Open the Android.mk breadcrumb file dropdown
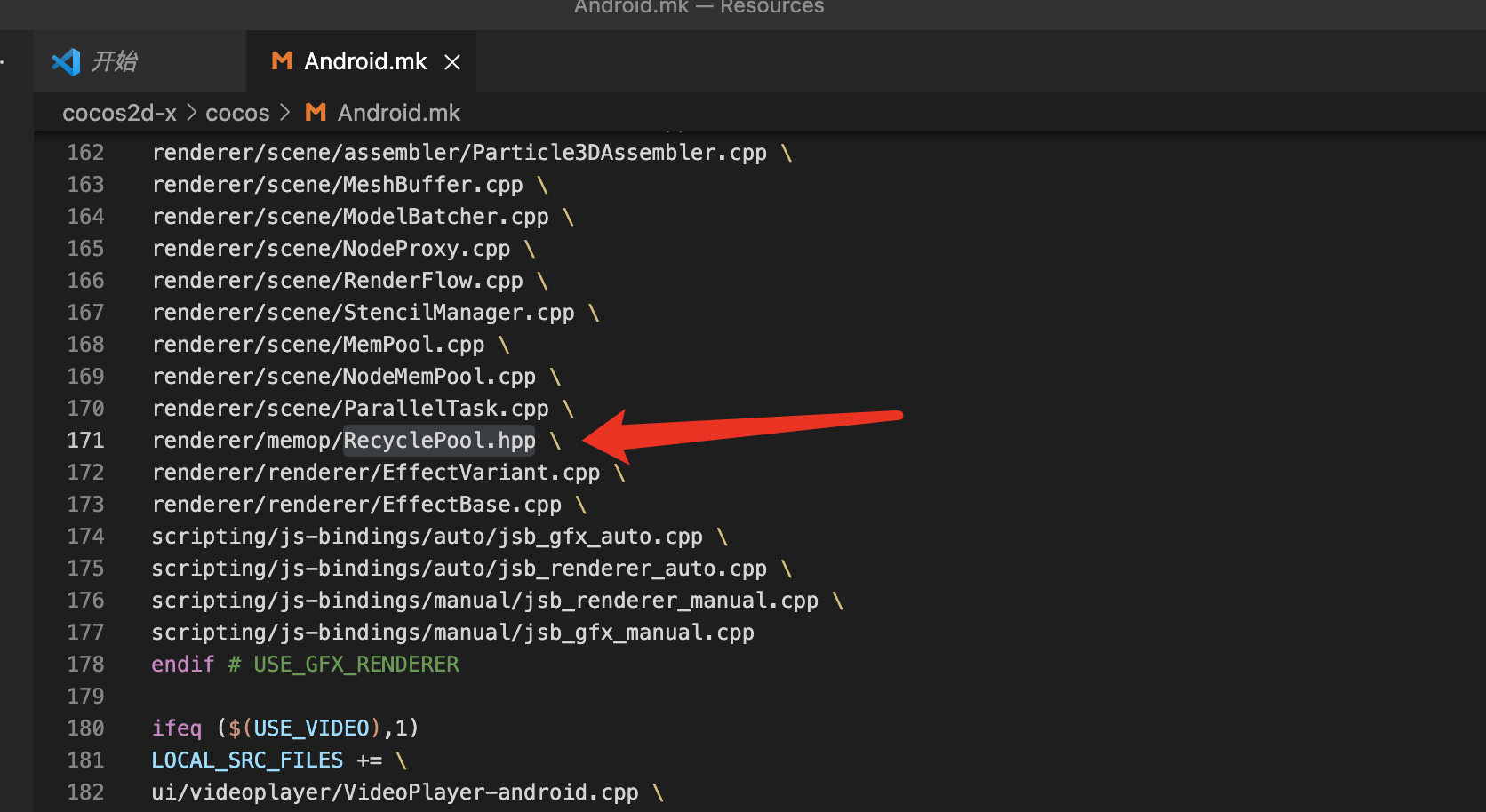This screenshot has height=812, width=1486. (398, 113)
